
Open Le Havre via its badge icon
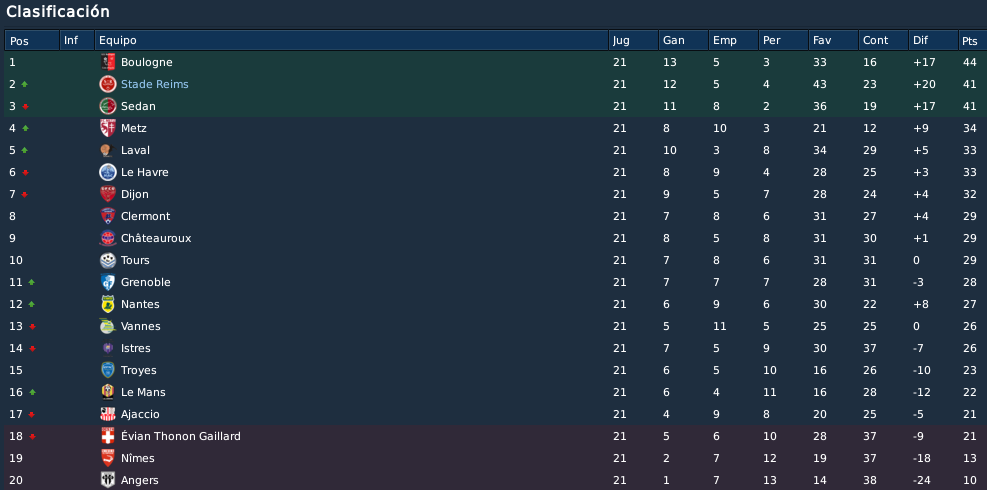coord(108,172)
